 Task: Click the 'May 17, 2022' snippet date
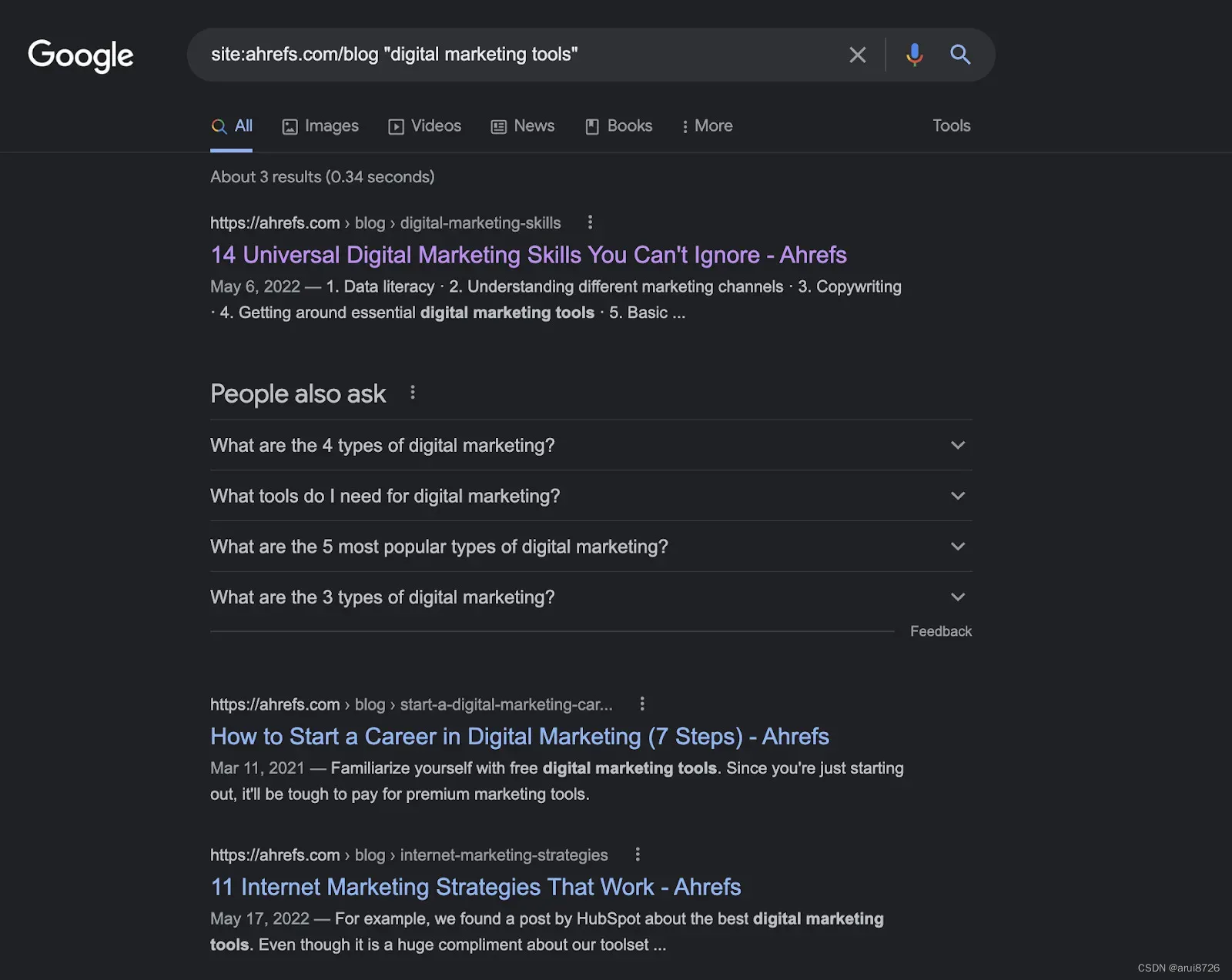pyautogui.click(x=259, y=919)
